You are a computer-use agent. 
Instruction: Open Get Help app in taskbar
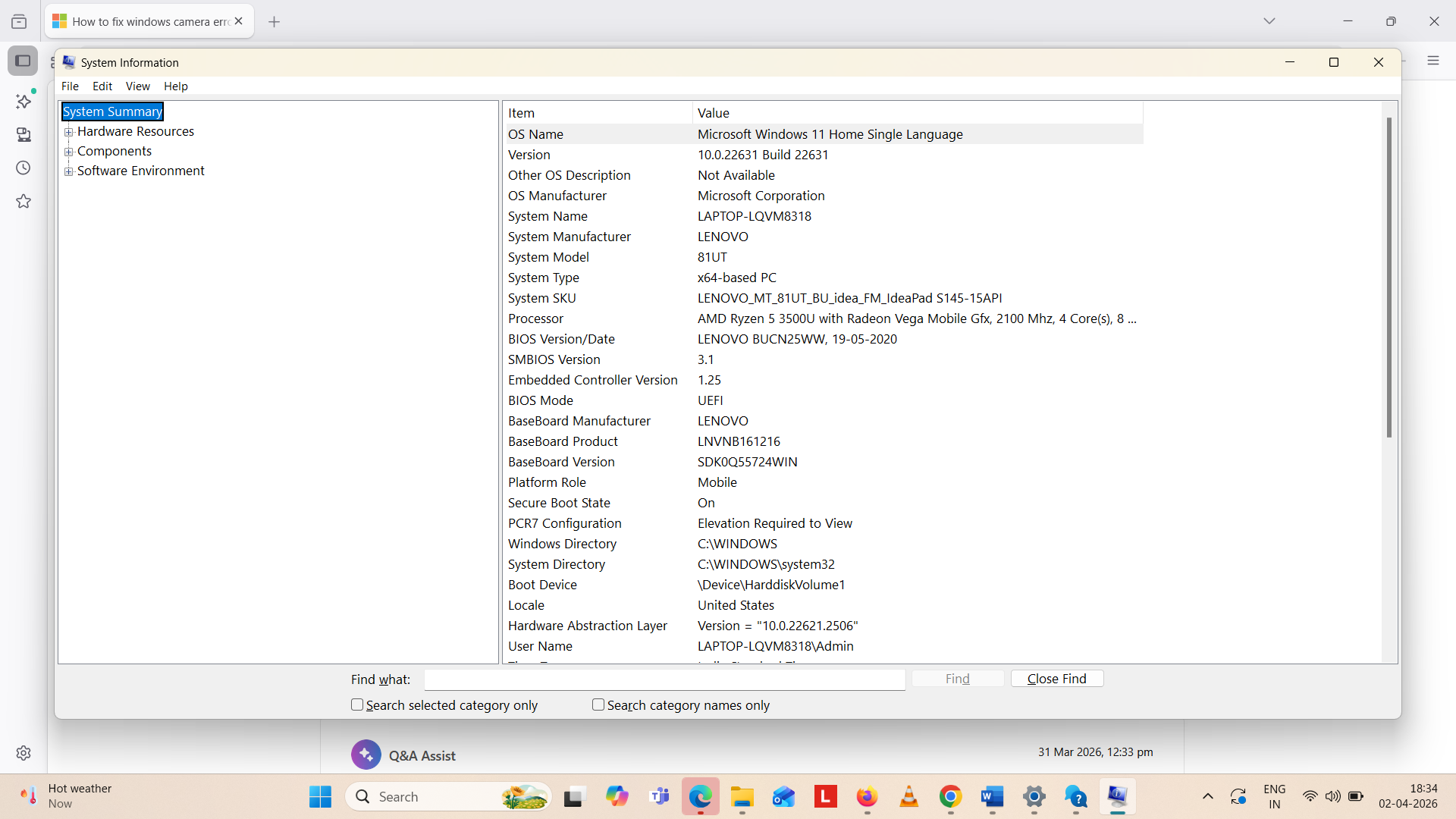(x=1076, y=797)
